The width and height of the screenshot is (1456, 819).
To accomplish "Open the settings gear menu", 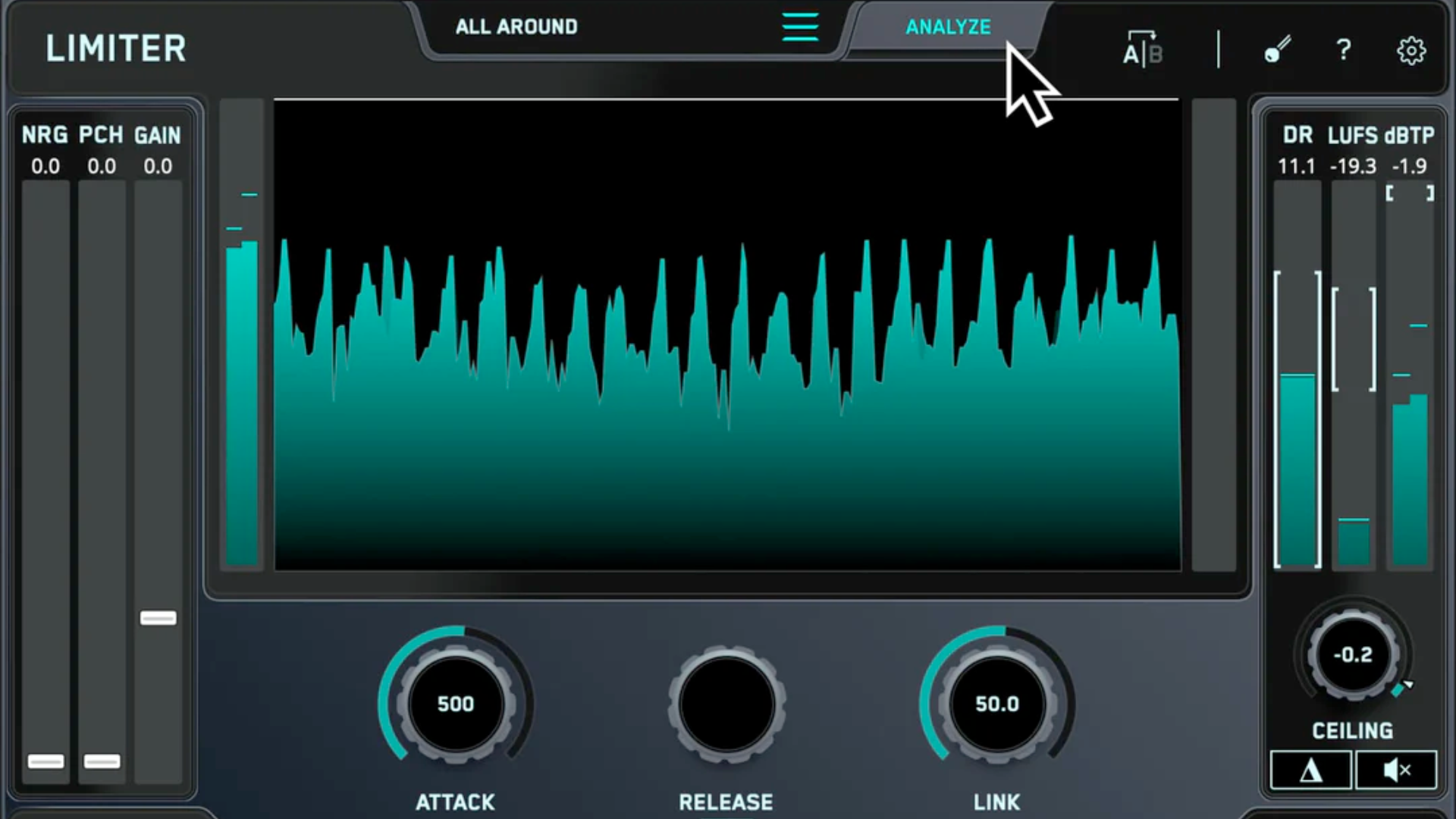I will pyautogui.click(x=1411, y=50).
